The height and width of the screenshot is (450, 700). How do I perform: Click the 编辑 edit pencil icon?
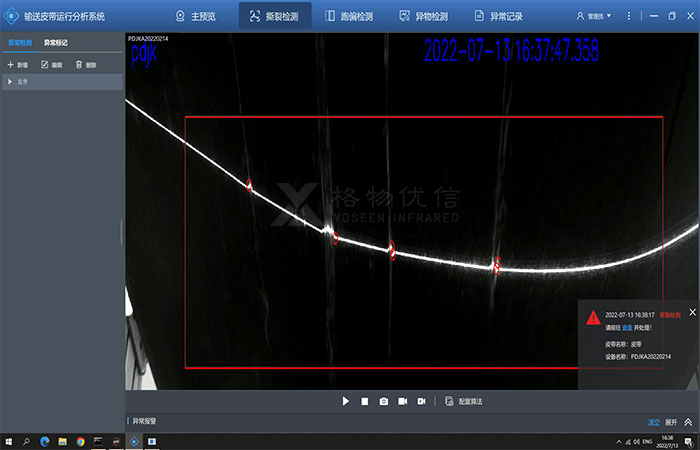51,64
